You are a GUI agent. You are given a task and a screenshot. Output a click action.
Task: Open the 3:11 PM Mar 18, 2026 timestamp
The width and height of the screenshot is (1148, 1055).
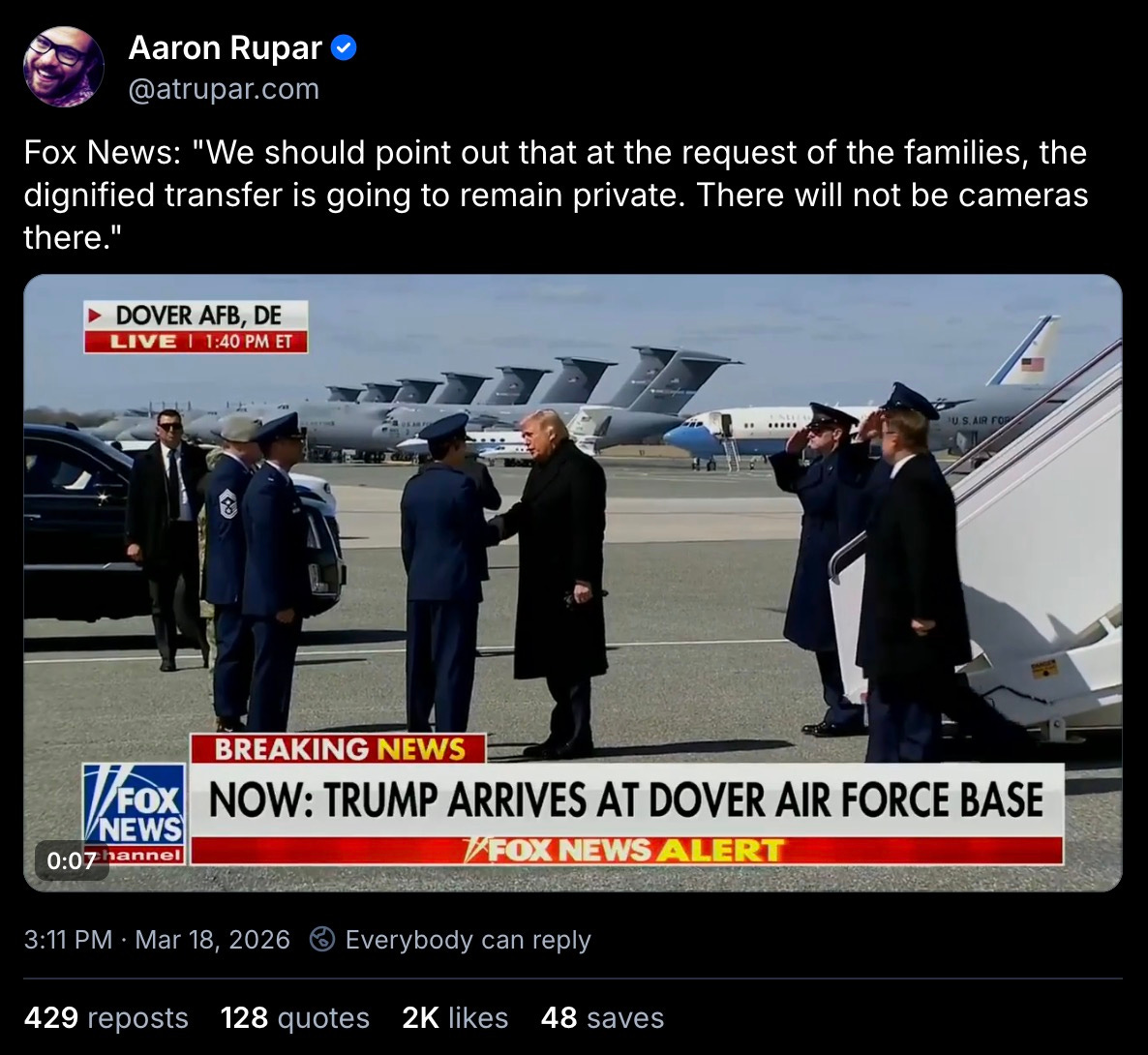pos(157,939)
